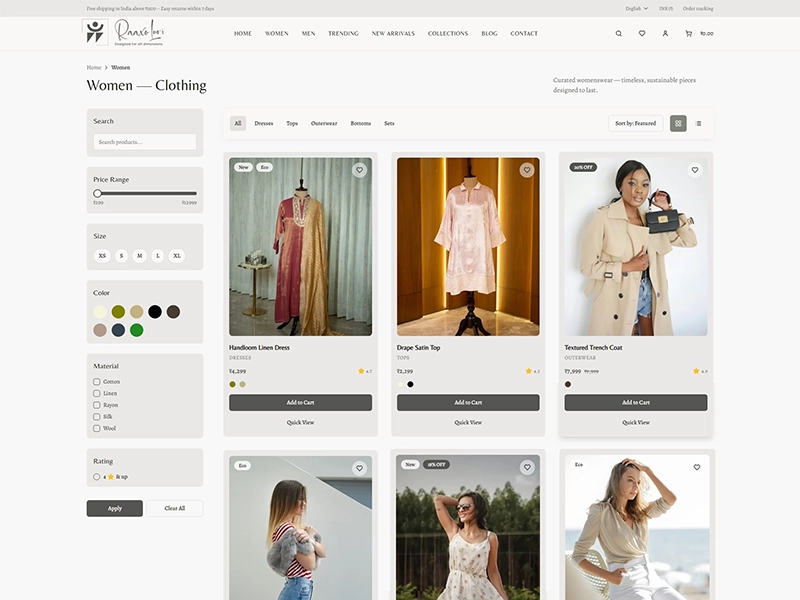Click Quick View on Textured Trench Coat
The width and height of the screenshot is (800, 600).
coord(636,422)
